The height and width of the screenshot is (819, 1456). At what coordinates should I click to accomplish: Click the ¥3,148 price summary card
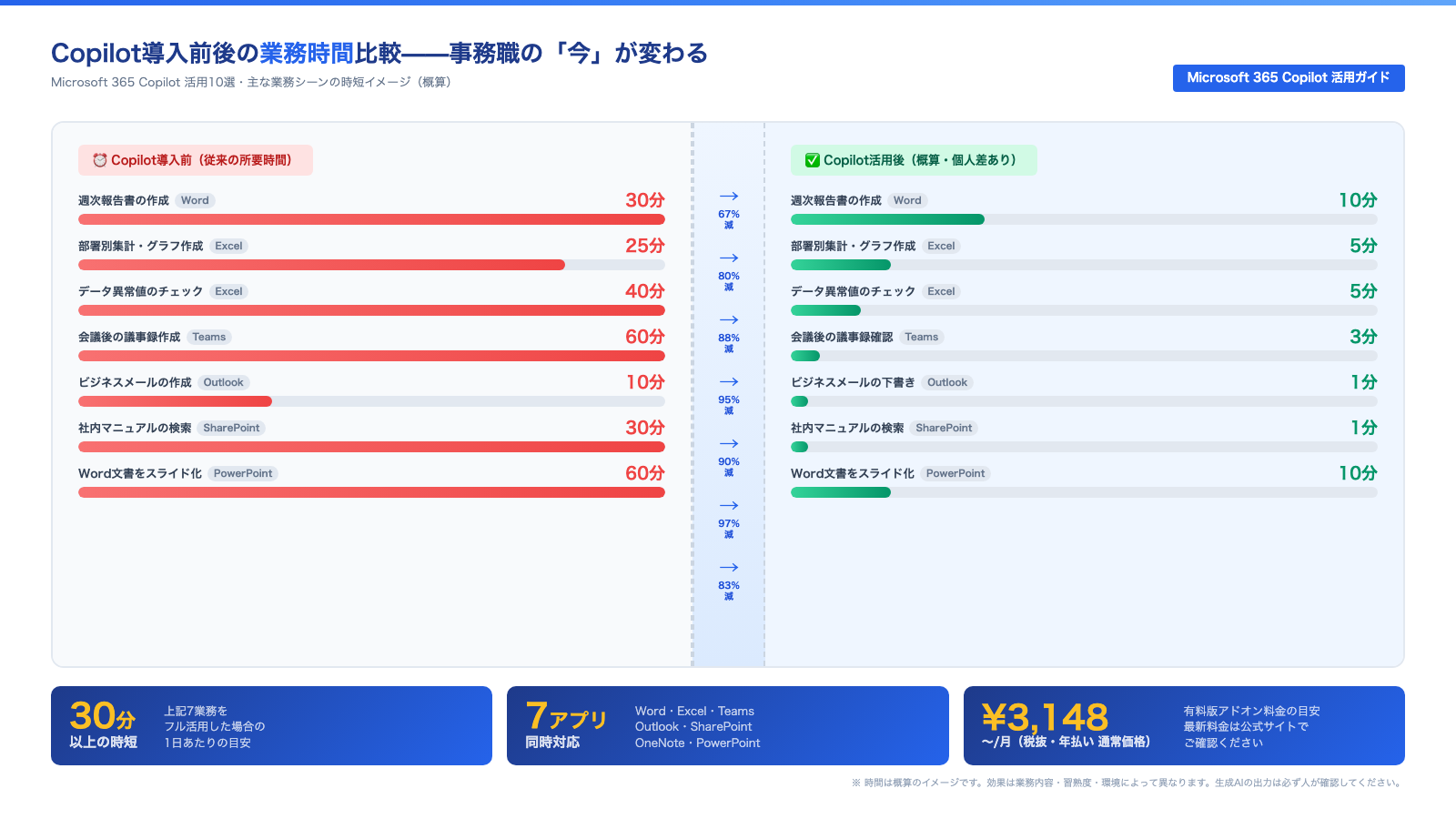tap(1184, 725)
